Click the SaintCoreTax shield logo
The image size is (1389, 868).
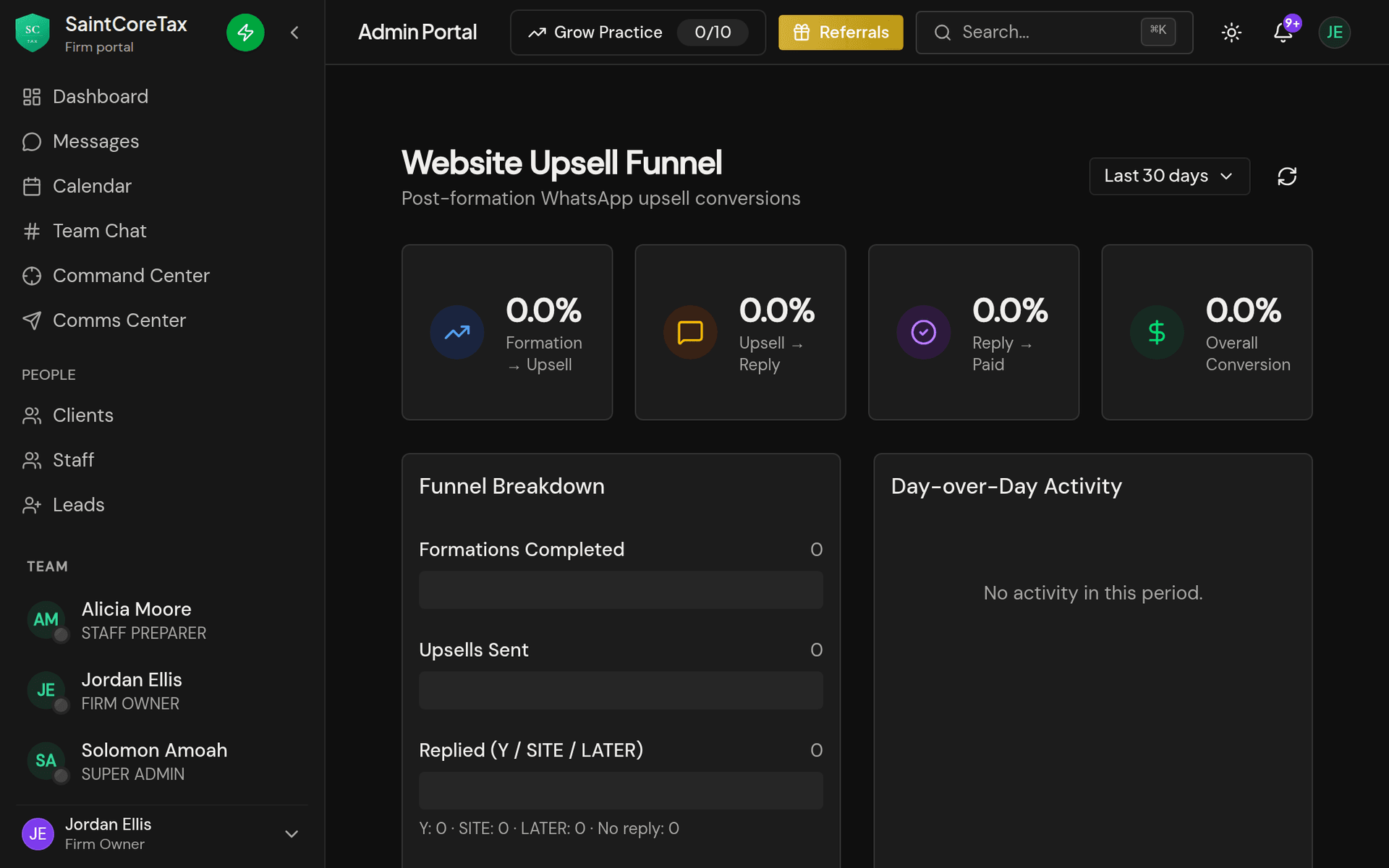[x=33, y=33]
